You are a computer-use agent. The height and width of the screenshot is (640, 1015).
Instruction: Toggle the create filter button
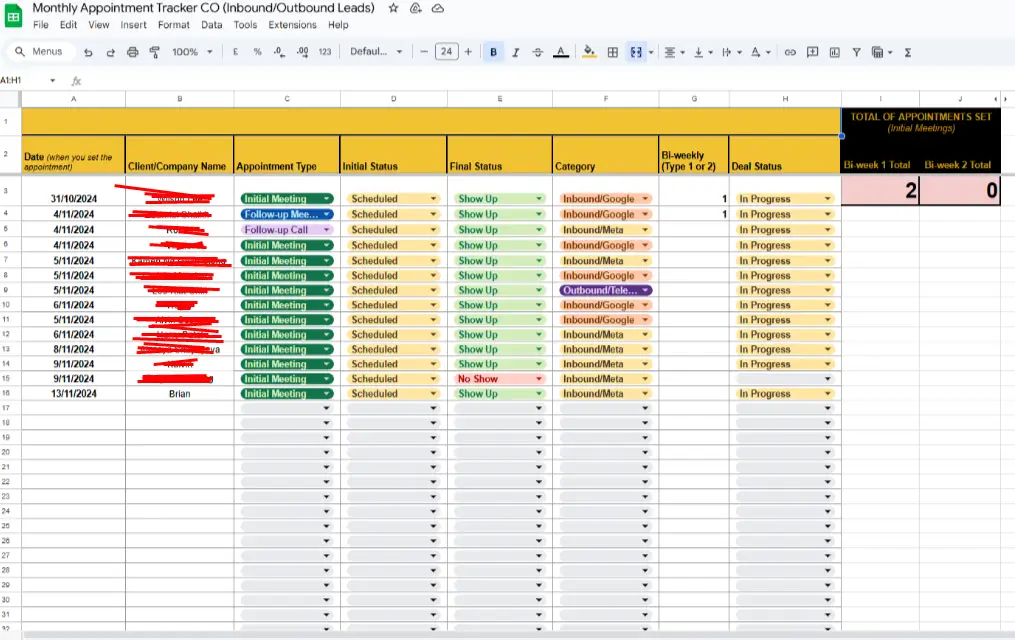pos(856,52)
